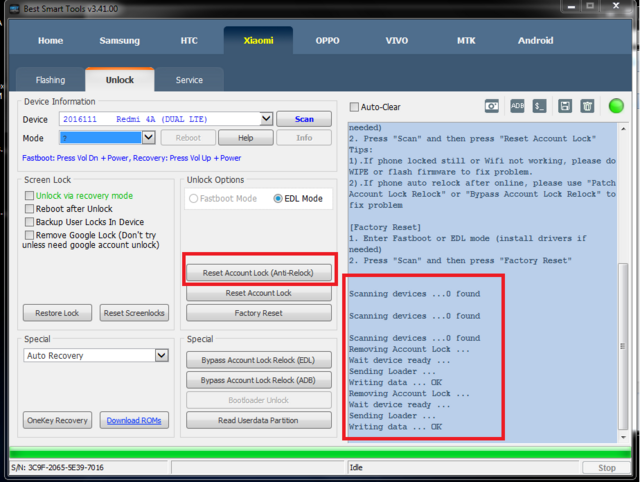
Task: Click the Reset Screenlocks button
Action: tap(134, 313)
